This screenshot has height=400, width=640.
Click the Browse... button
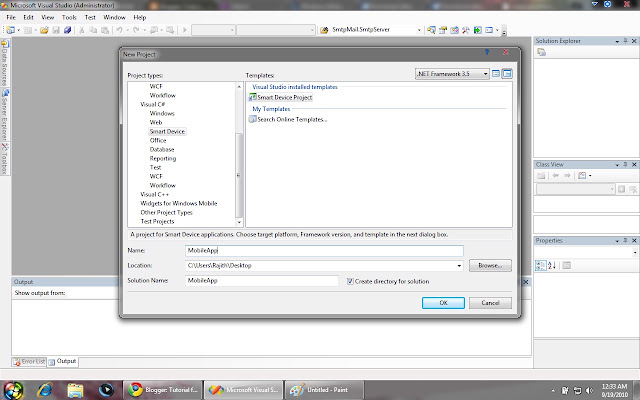click(x=490, y=265)
